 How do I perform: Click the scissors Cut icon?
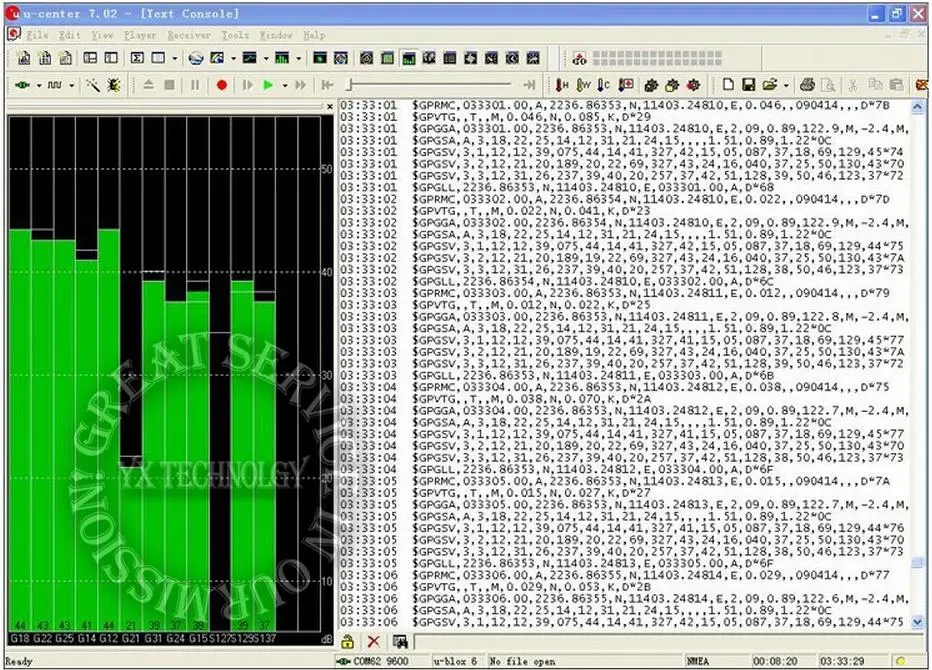[853, 85]
